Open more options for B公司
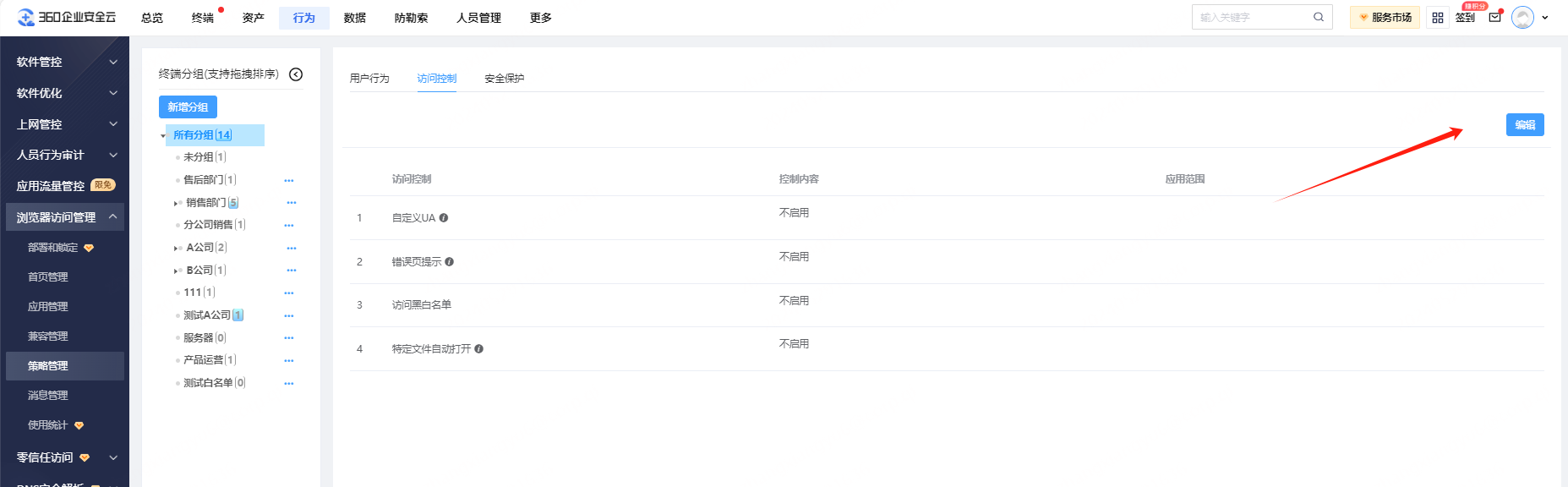The height and width of the screenshot is (487, 1568). [x=292, y=271]
